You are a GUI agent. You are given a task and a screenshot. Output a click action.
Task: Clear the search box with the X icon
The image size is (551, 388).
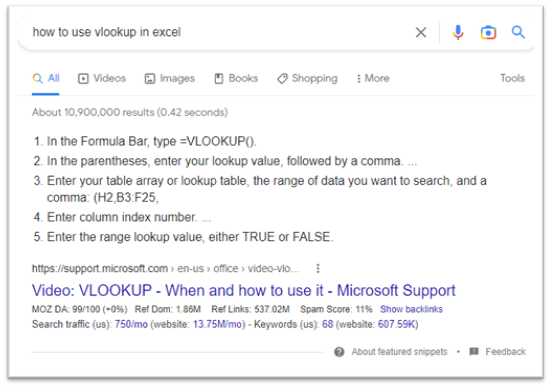click(421, 32)
